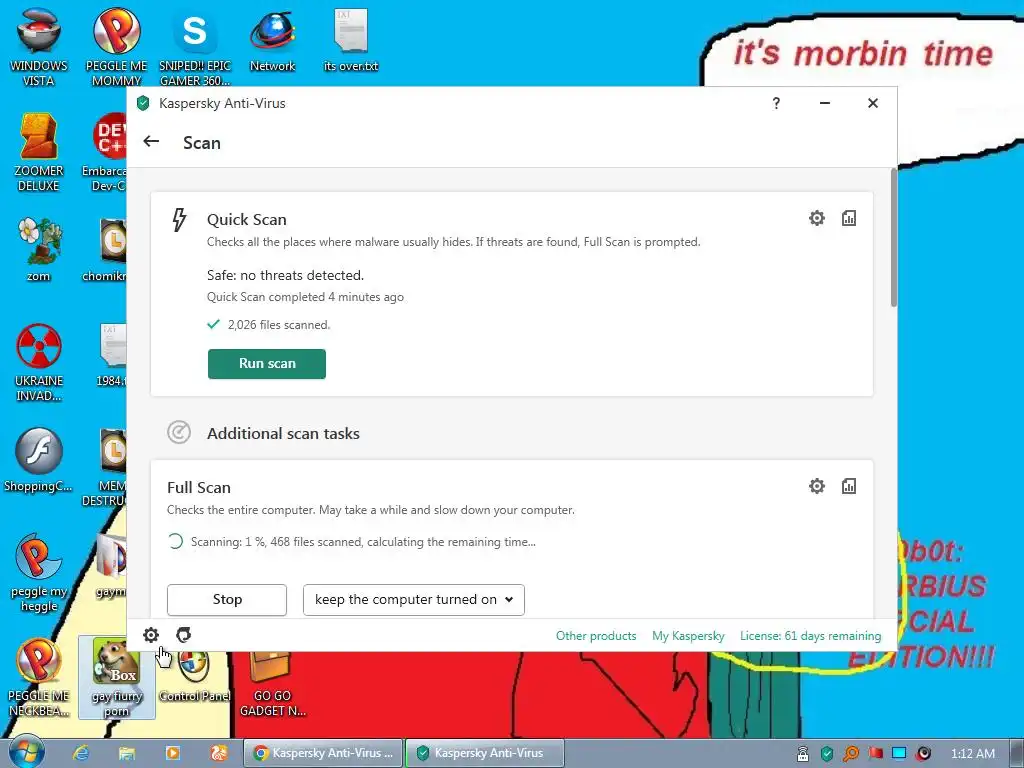This screenshot has width=1024, height=768.
Task: Click the Full Scan progress spinner
Action: coord(175,541)
